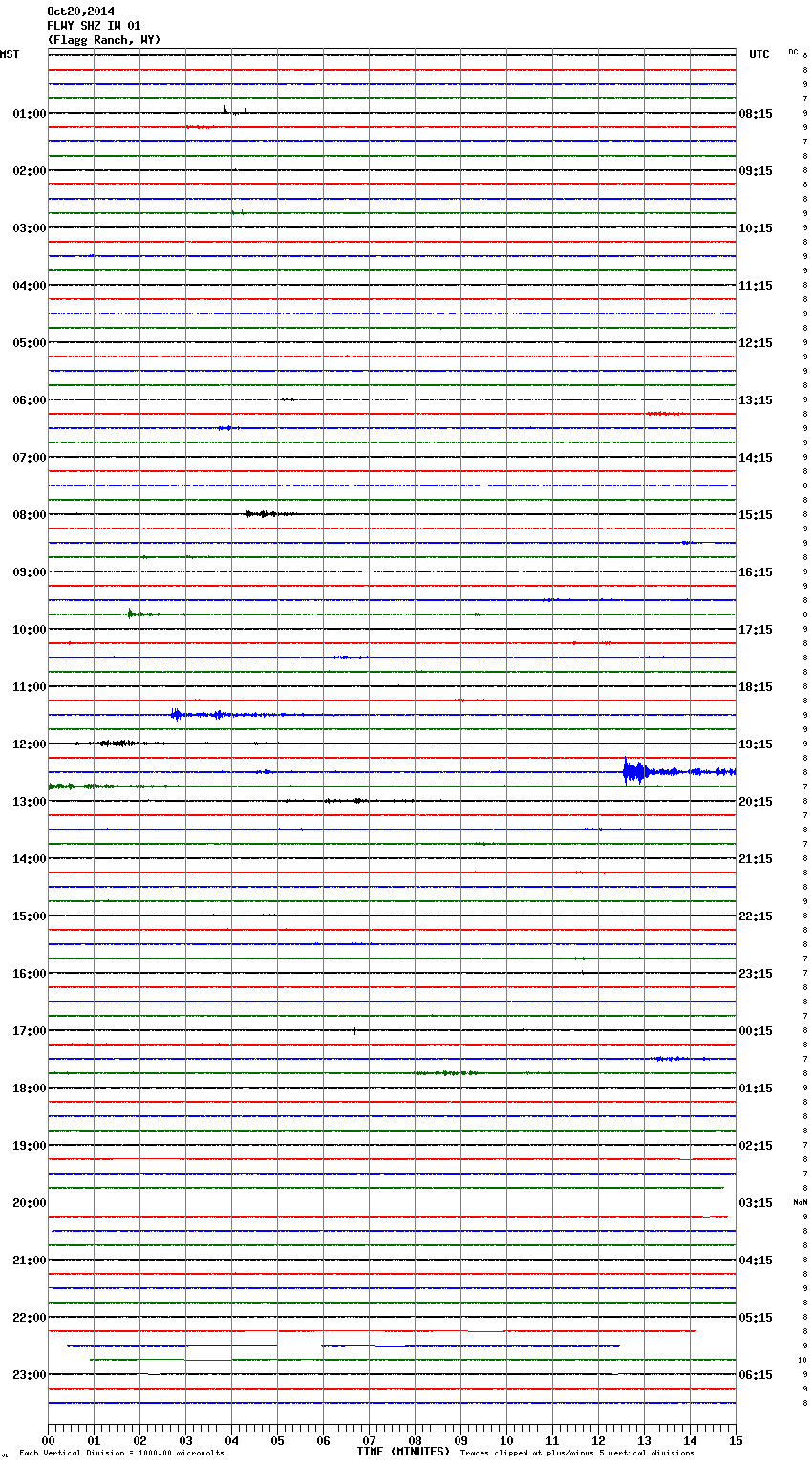The width and height of the screenshot is (812, 1466).
Task: Click the Oct20,2014 date header
Action: point(80,11)
